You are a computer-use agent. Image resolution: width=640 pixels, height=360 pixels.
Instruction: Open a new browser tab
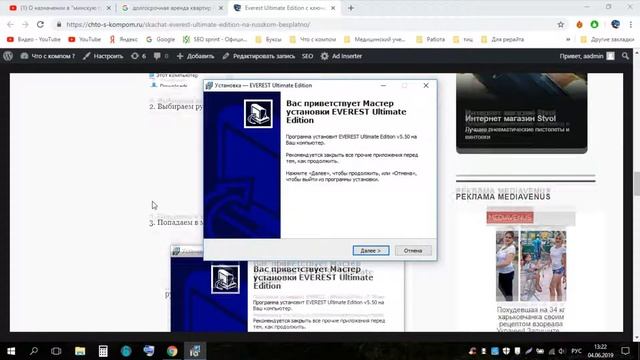[351, 8]
